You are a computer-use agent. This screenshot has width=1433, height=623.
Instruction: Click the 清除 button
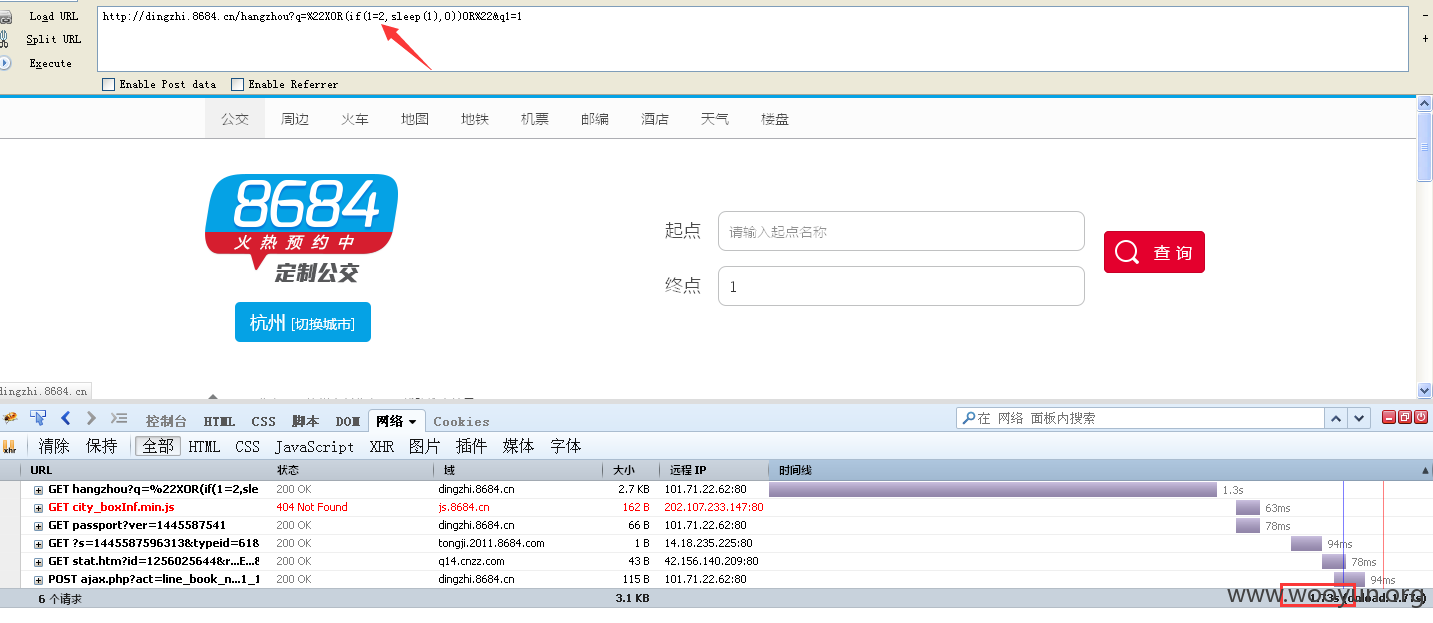[54, 446]
